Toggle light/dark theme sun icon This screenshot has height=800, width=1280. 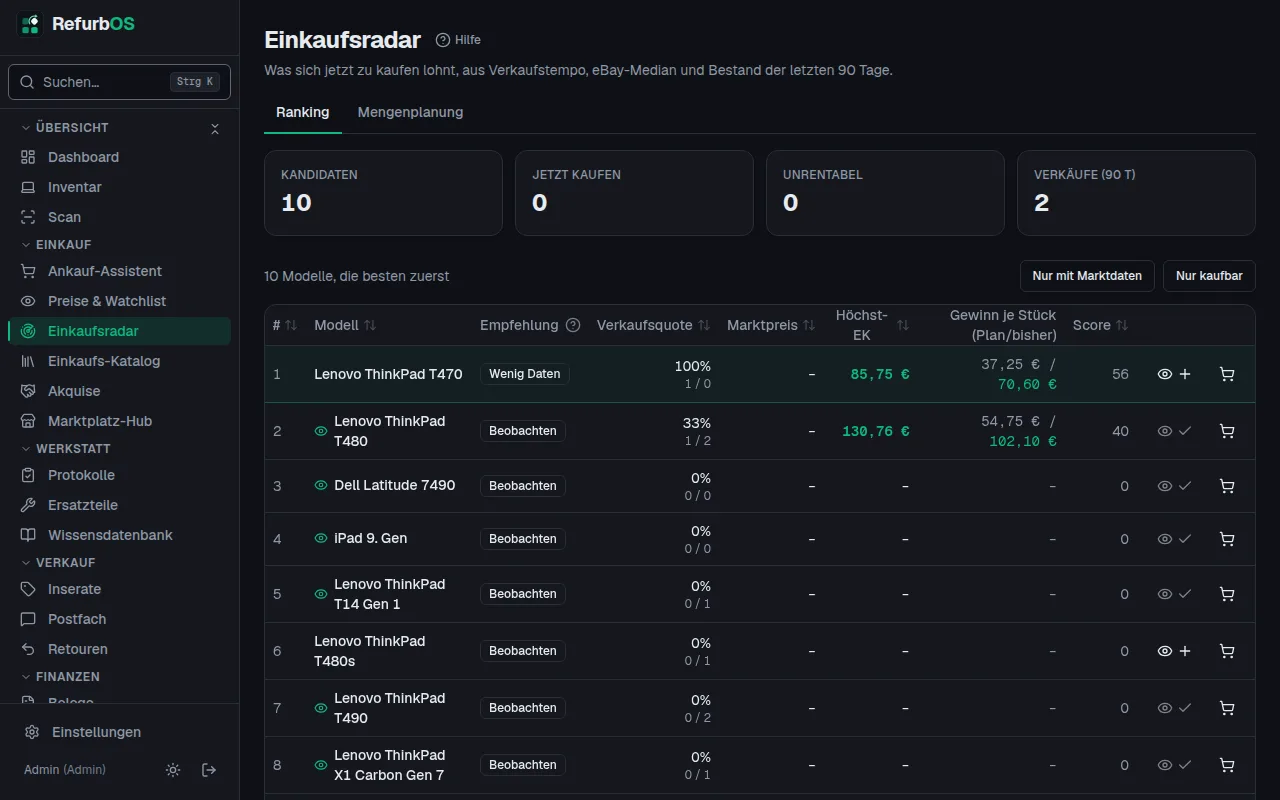tap(173, 770)
